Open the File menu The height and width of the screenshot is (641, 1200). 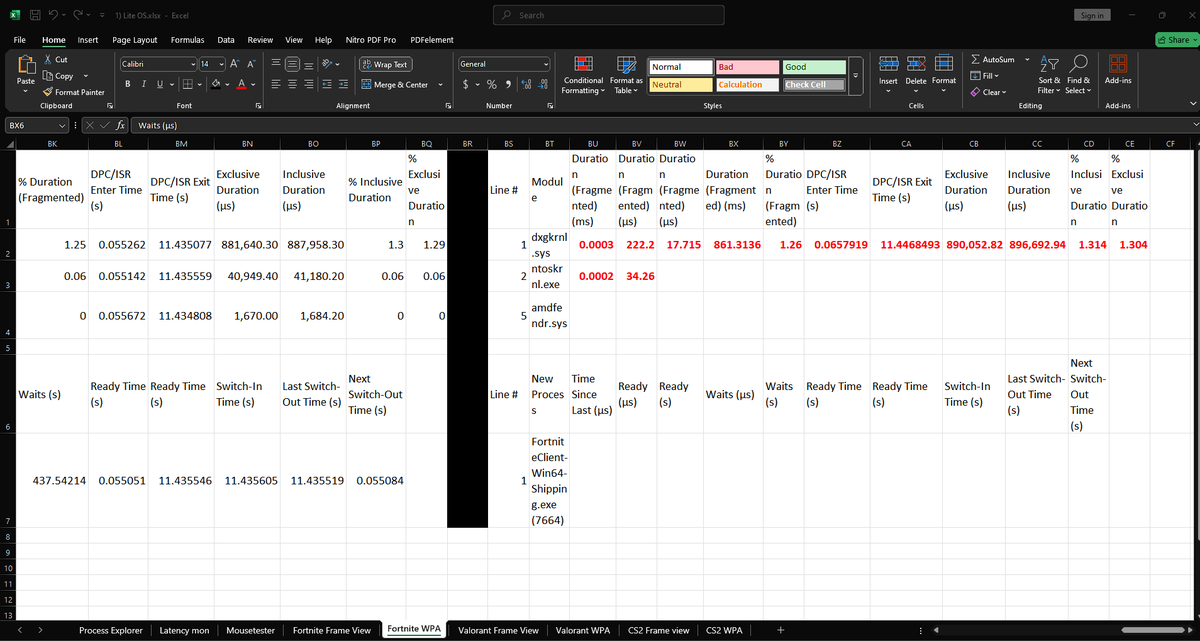20,39
